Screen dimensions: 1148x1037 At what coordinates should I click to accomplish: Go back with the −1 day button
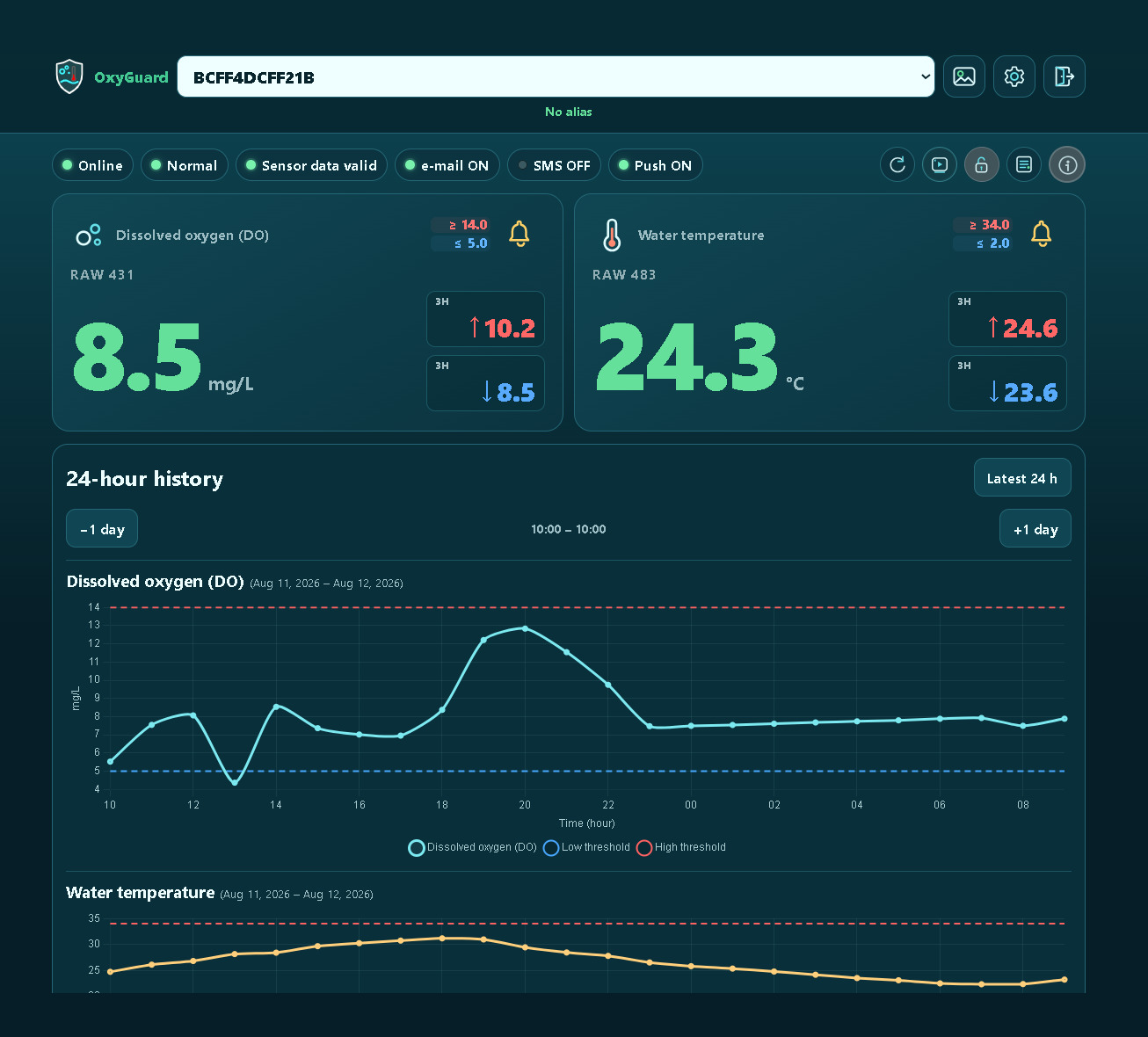point(102,528)
